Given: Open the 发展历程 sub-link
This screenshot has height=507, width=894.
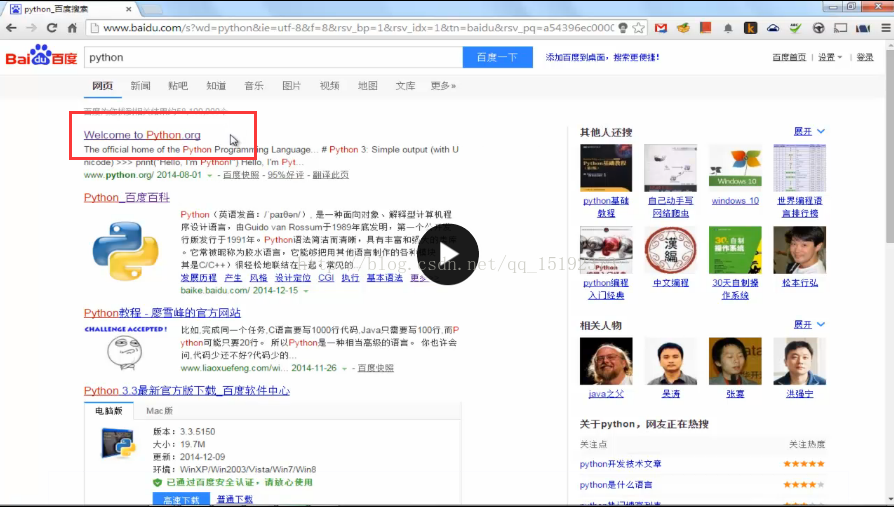Looking at the screenshot, I should pyautogui.click(x=198, y=278).
